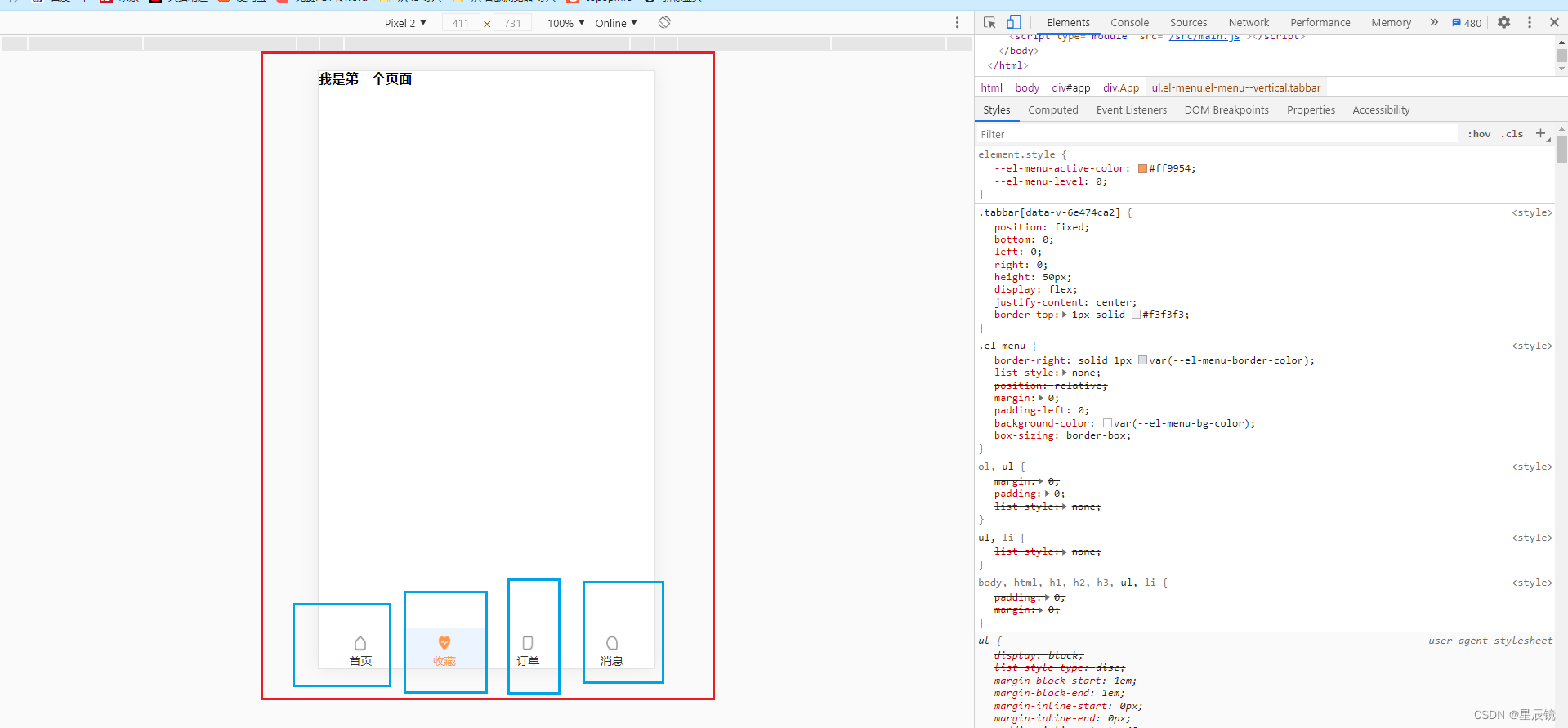This screenshot has height=728, width=1568.
Task: Click the viewport height field 731
Action: coord(512,23)
